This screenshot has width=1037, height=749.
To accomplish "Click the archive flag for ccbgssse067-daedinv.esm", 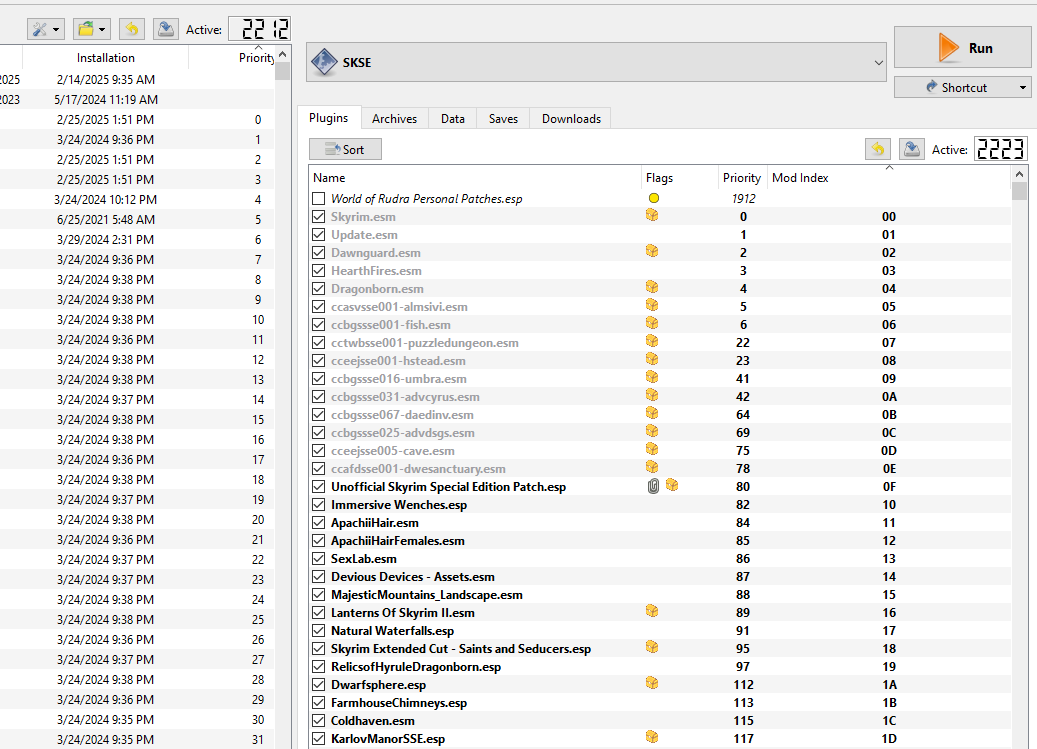I will tap(652, 413).
